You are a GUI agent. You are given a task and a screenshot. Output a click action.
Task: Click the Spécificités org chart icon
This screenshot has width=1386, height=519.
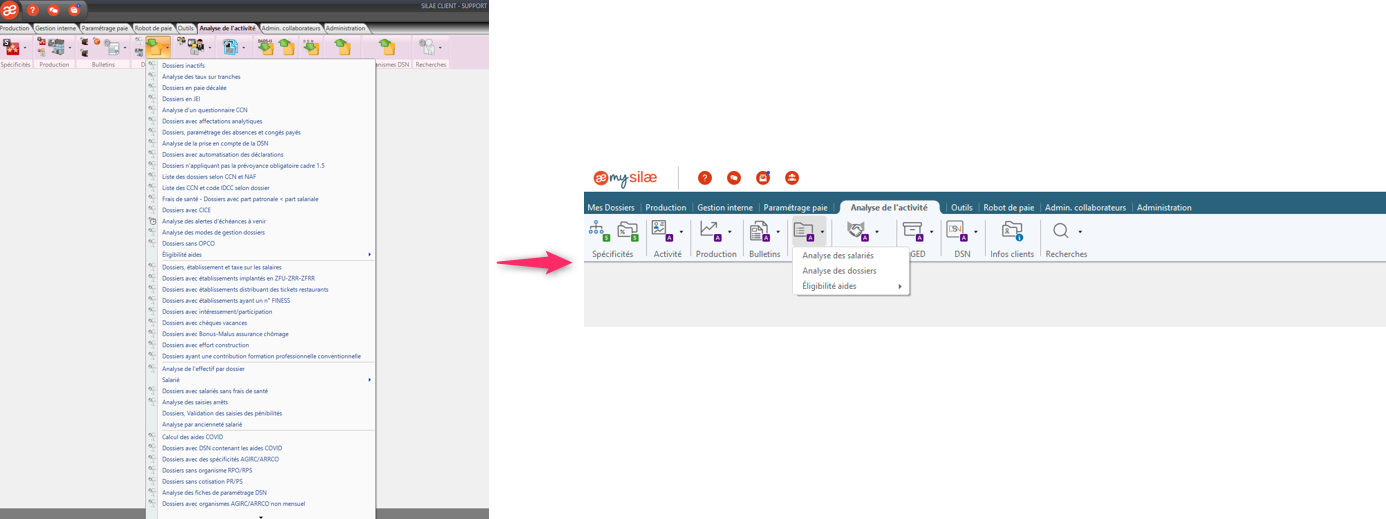click(x=598, y=231)
